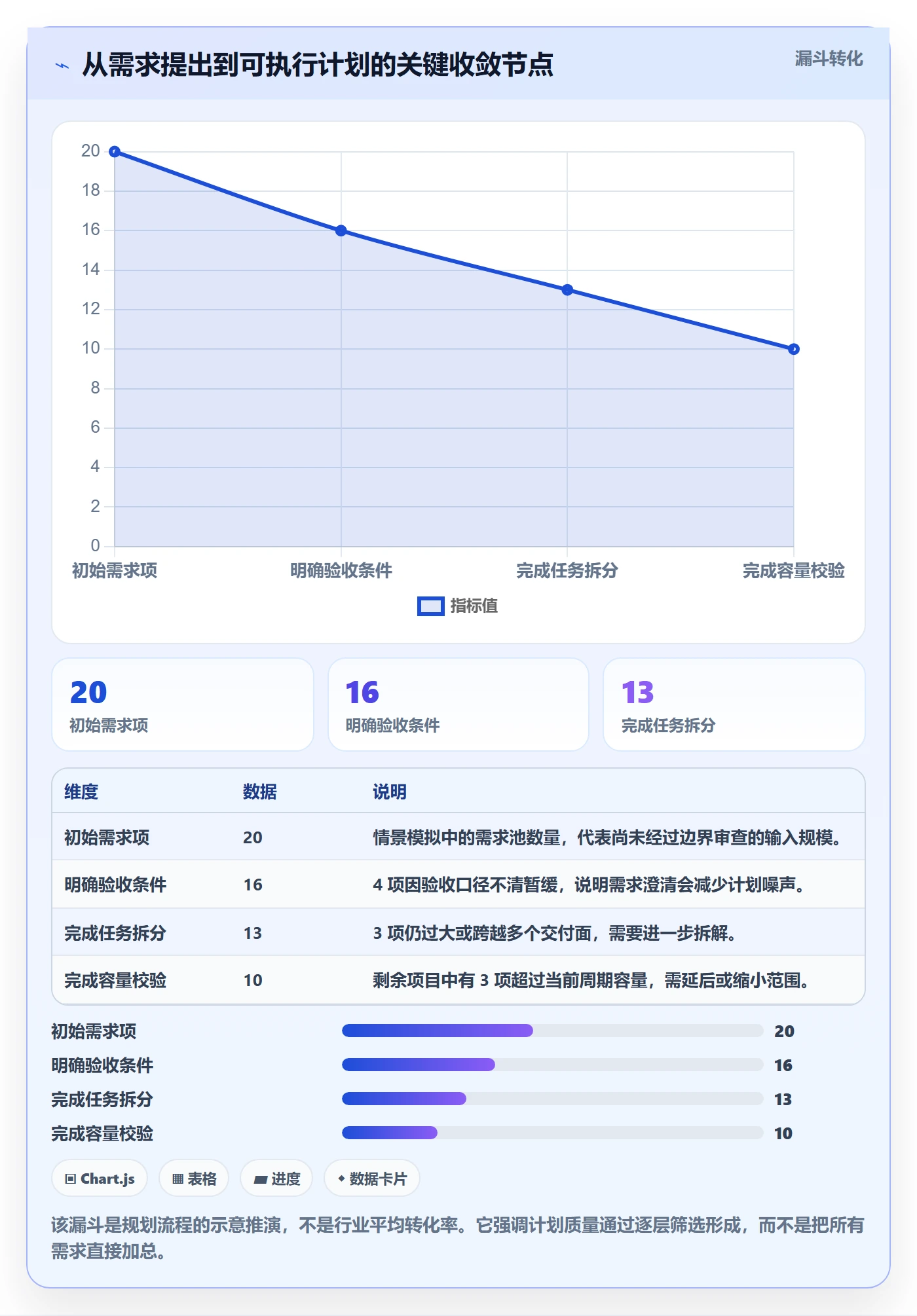
Task: Select the 完成任务拆分 table row cell
Action: coord(115,933)
